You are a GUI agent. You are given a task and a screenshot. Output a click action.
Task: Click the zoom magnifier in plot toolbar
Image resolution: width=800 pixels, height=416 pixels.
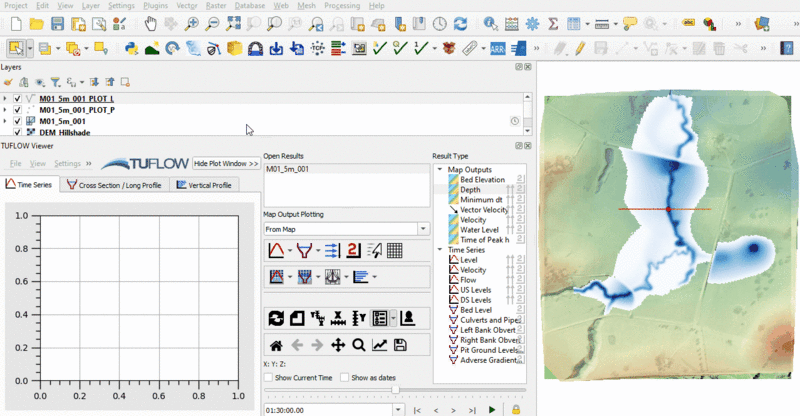358,345
